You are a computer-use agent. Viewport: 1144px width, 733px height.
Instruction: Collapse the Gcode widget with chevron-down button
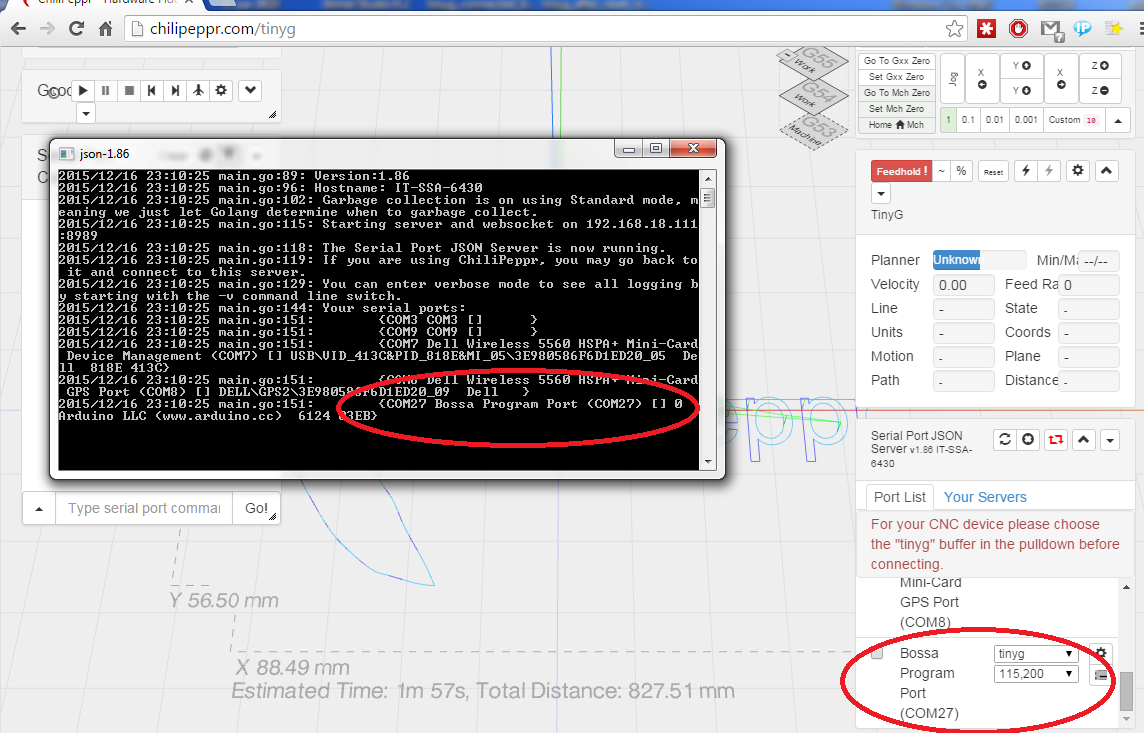tap(250, 90)
